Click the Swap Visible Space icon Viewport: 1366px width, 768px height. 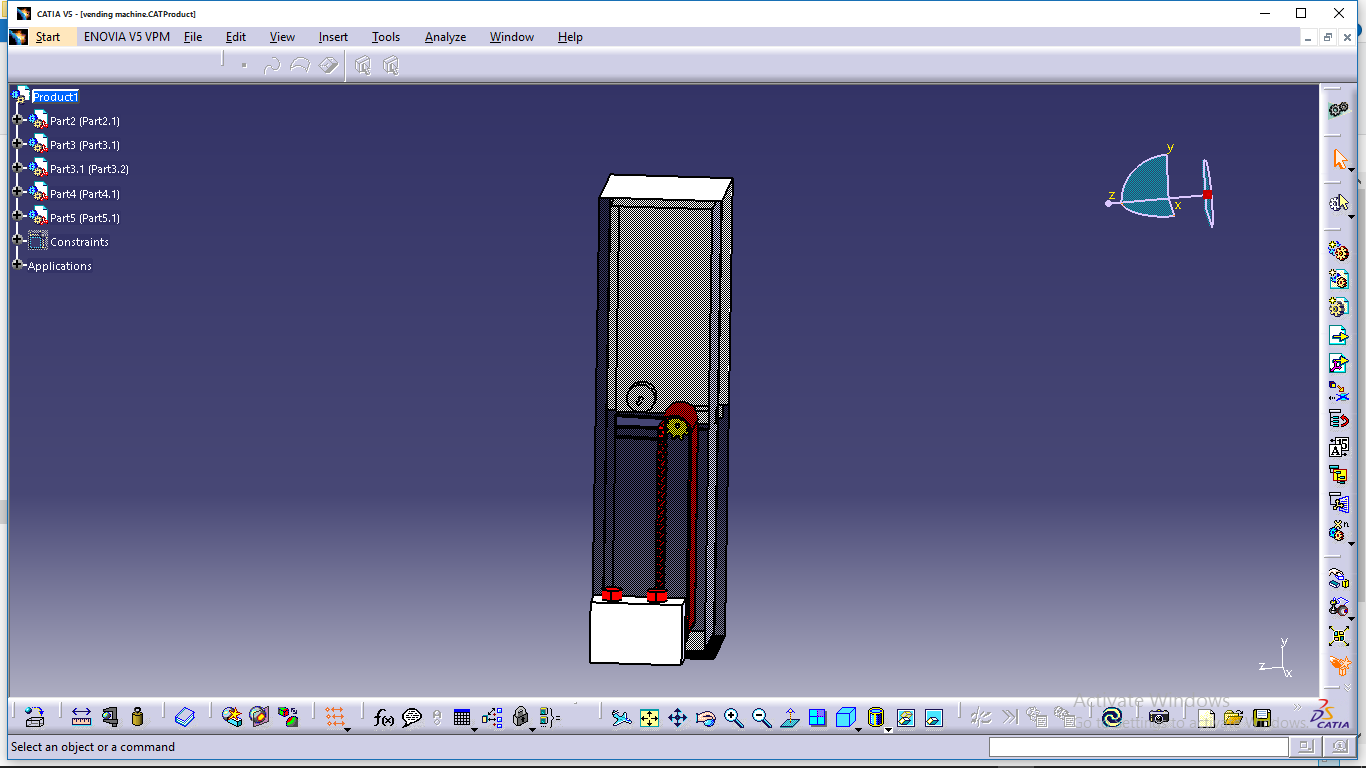(934, 717)
